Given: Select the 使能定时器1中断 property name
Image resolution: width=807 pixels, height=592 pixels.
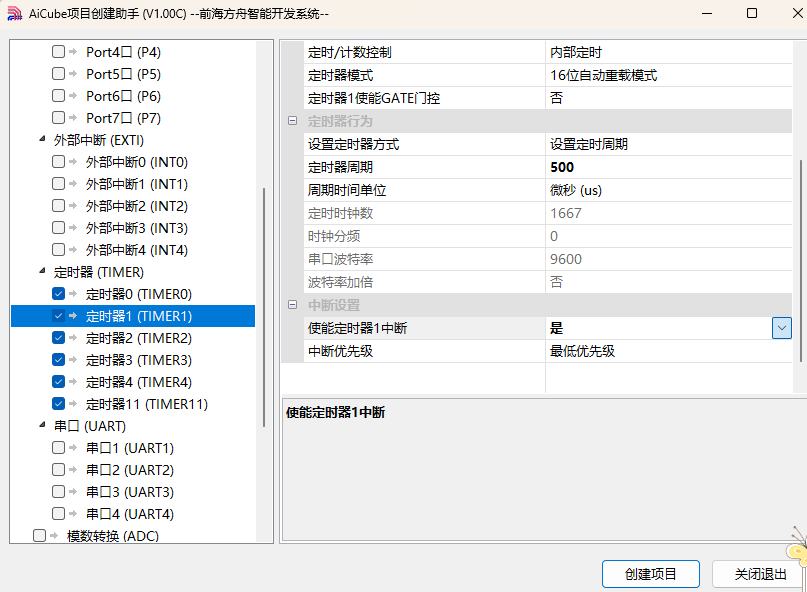Looking at the screenshot, I should (x=357, y=328).
